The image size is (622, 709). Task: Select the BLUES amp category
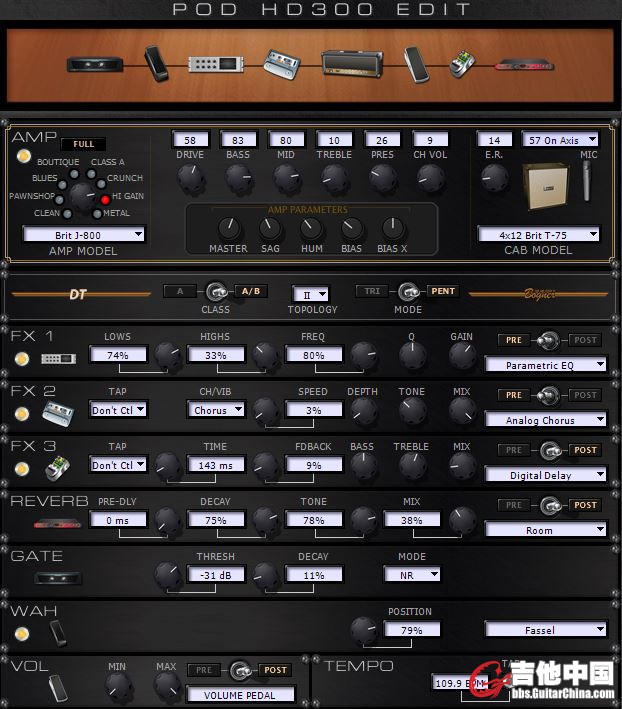click(x=63, y=184)
